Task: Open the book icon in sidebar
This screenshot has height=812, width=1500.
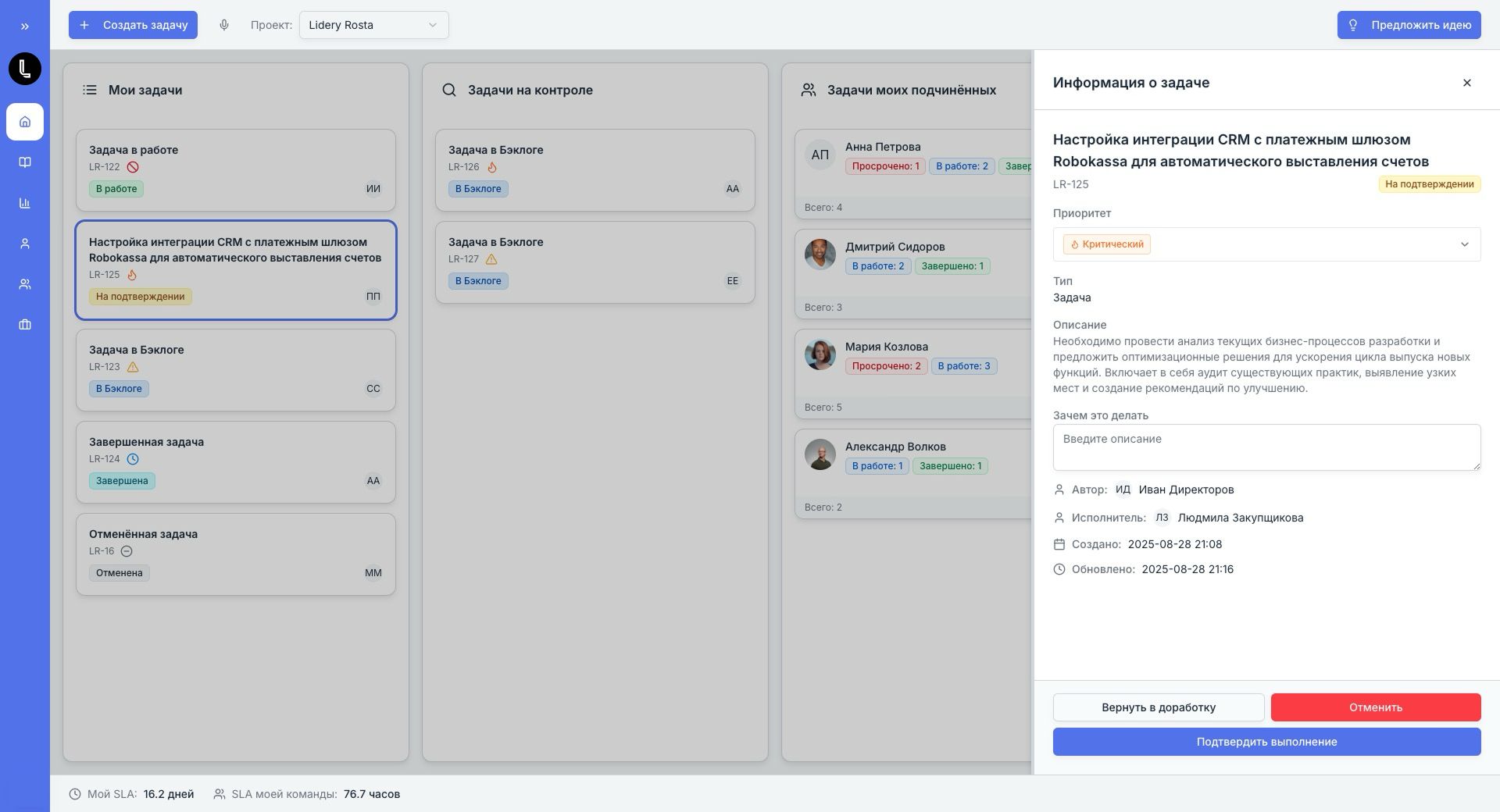Action: 25,162
